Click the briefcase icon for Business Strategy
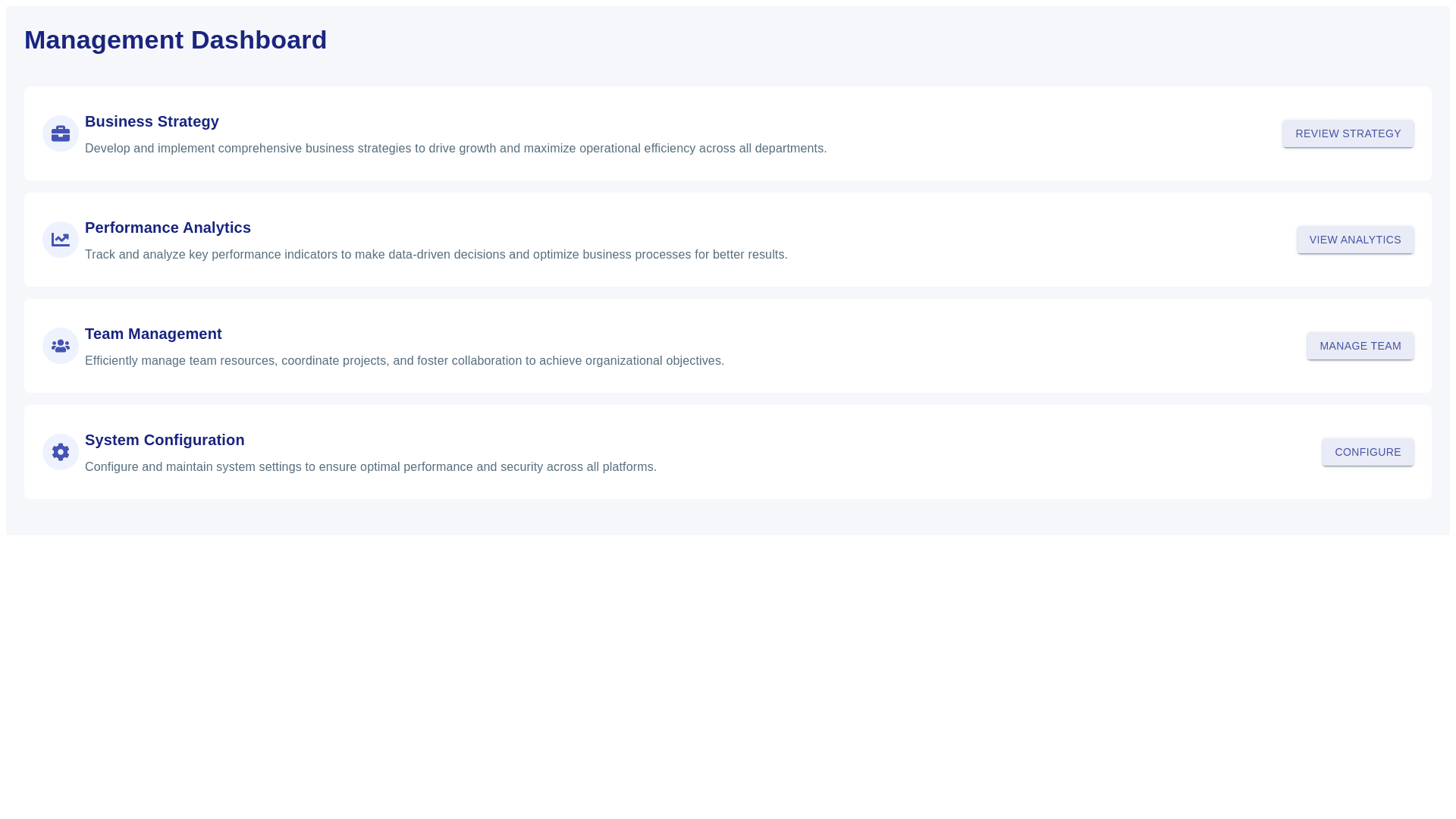This screenshot has height=819, width=1456. [x=61, y=133]
